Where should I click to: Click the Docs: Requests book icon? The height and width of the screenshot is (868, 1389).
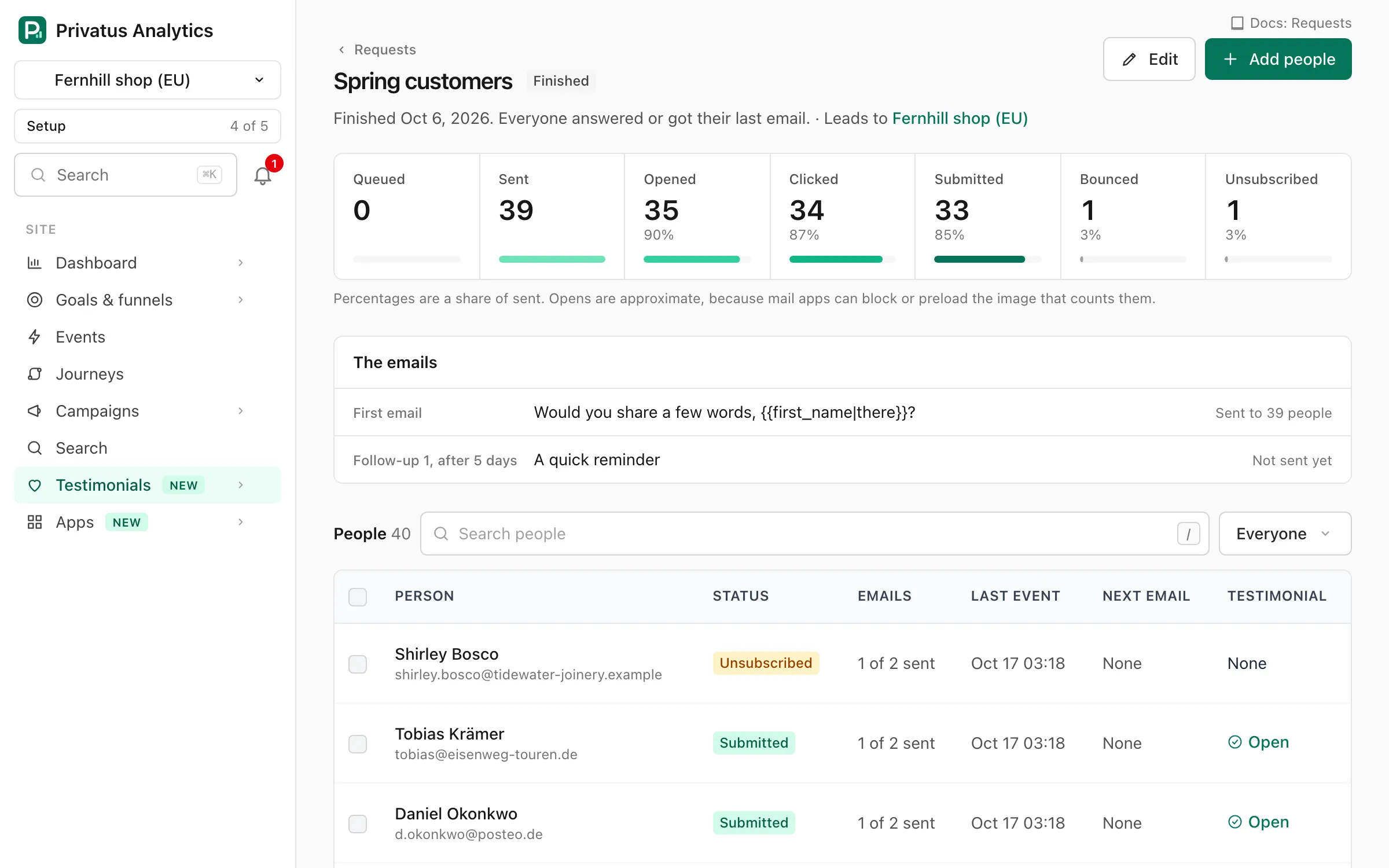(1237, 23)
